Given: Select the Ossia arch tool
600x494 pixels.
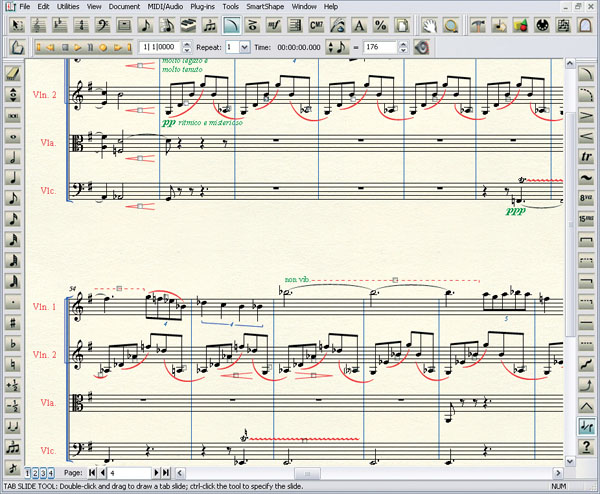Looking at the screenshot, I should (x=585, y=26).
